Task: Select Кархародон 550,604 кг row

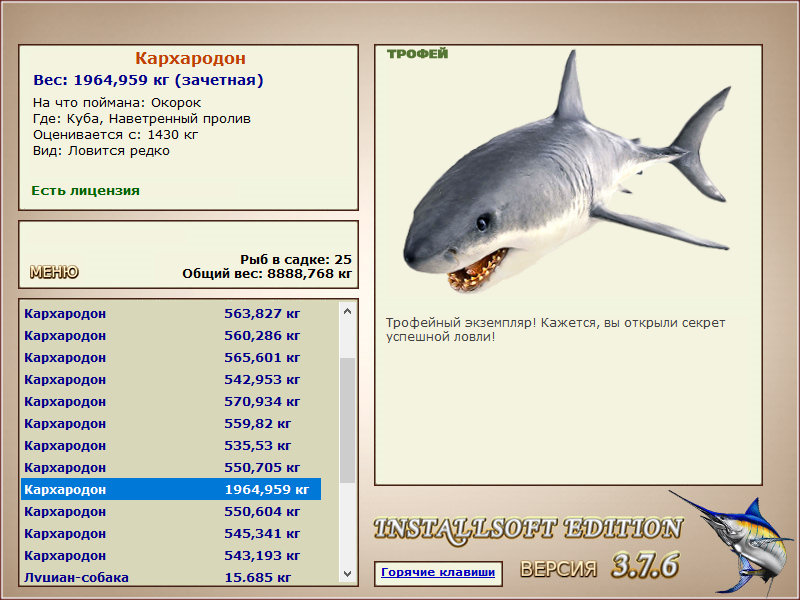Action: (171, 511)
